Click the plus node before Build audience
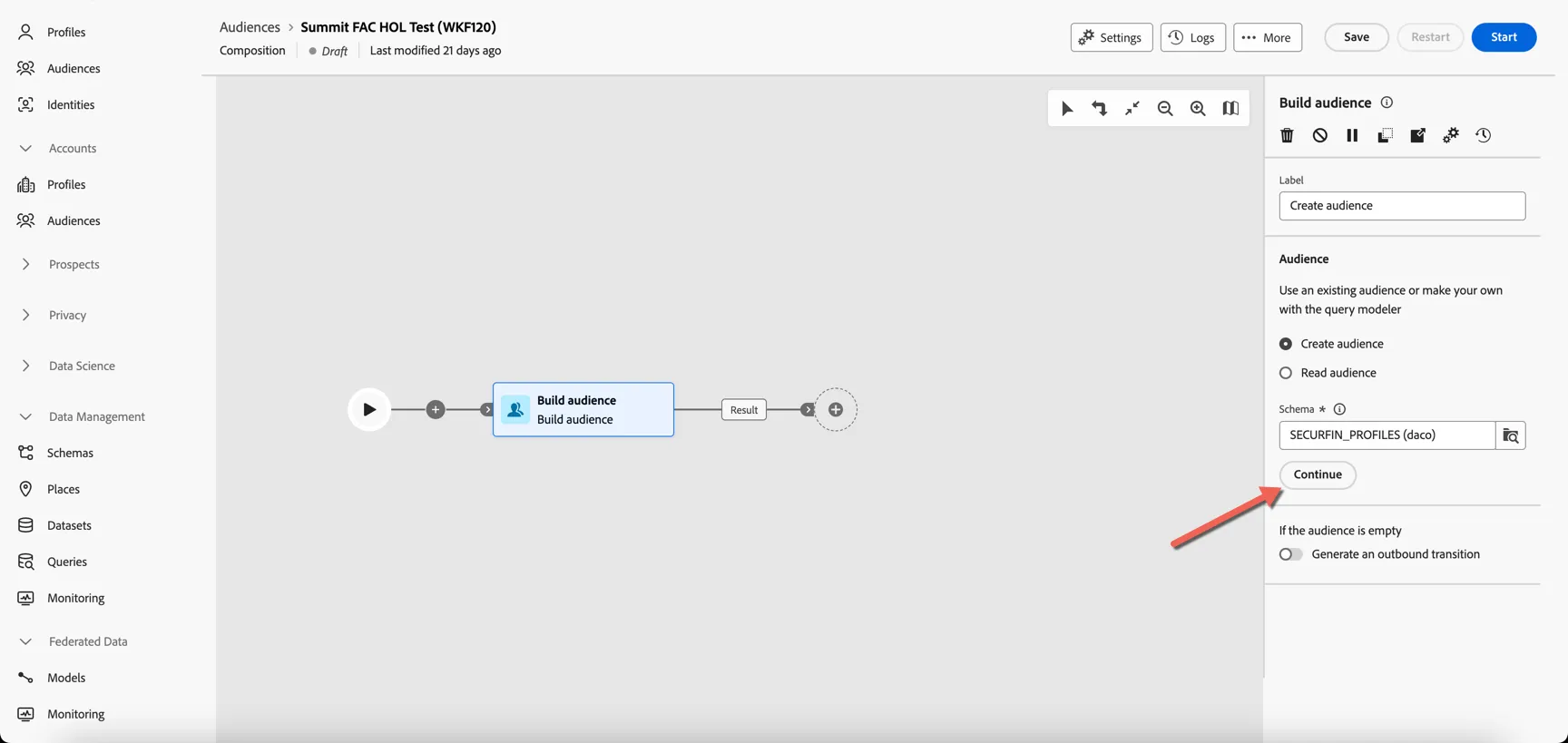This screenshot has height=743, width=1568. click(x=436, y=410)
